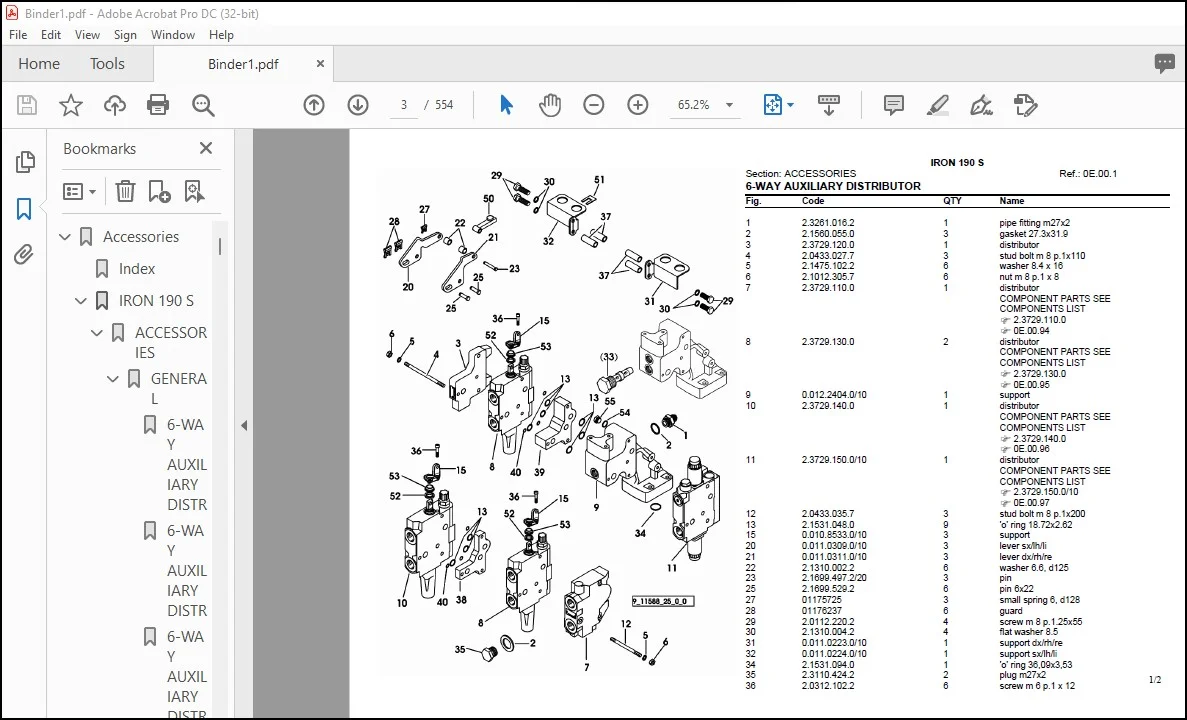Image resolution: width=1187 pixels, height=720 pixels.
Task: Open the Index bookmark
Action: (136, 269)
